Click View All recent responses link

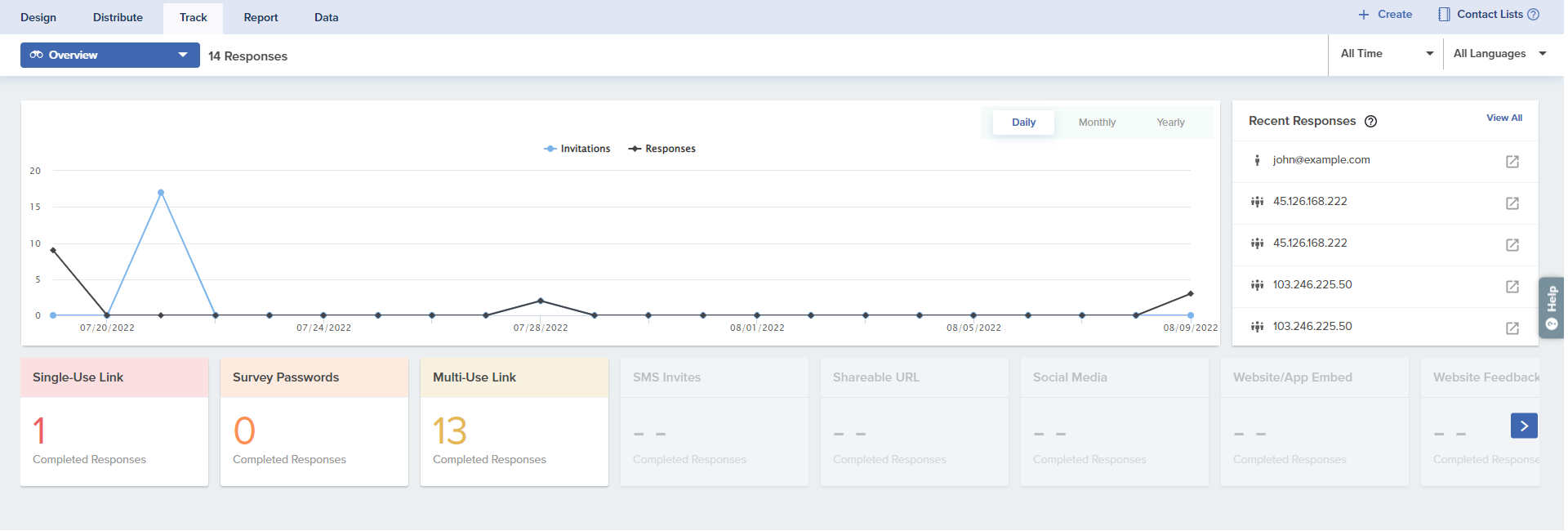click(x=1503, y=118)
